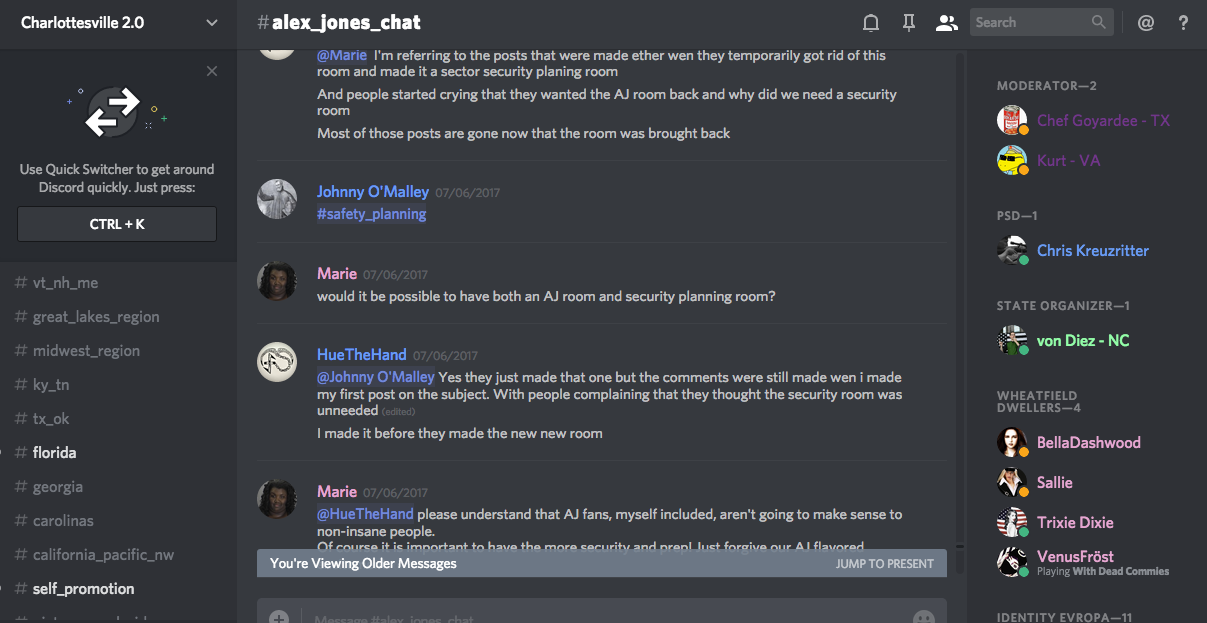This screenshot has width=1207, height=623.
Task: Click Chef Goyardee - TX avatar
Action: click(x=1012, y=121)
